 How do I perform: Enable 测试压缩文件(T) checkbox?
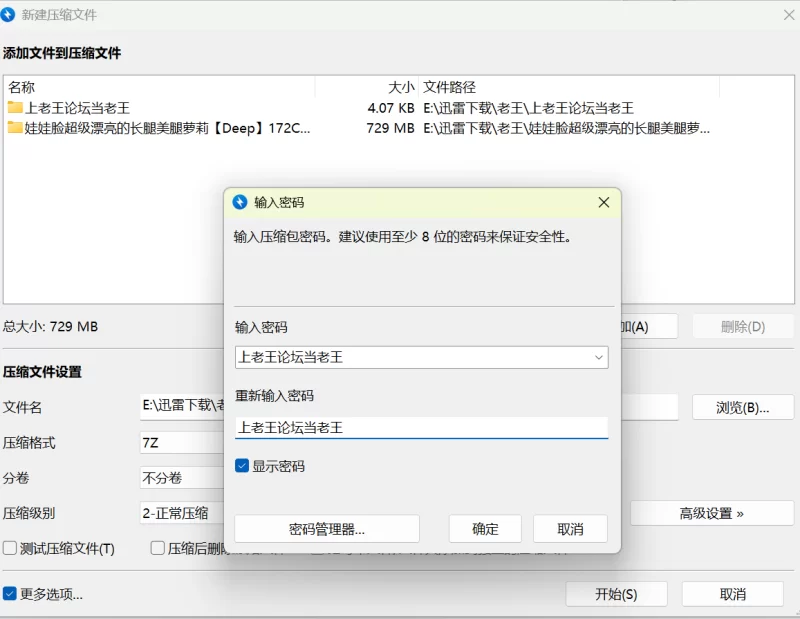pos(10,548)
